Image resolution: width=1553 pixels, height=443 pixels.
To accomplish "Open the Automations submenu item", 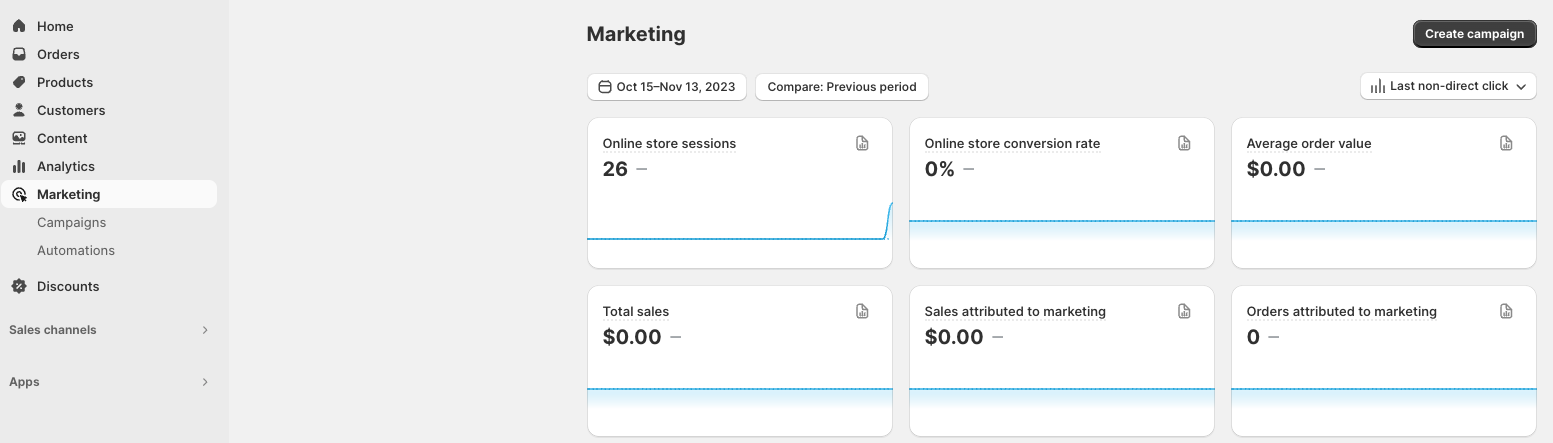I will (76, 250).
